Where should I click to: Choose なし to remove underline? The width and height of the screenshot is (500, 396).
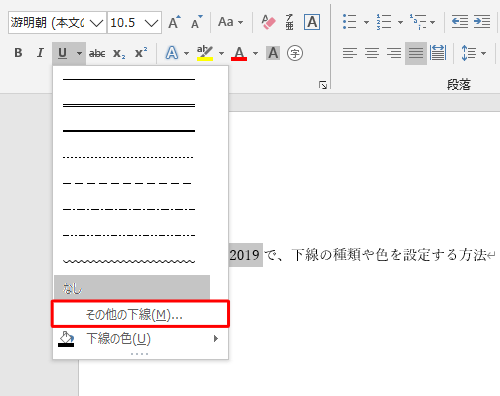[132, 287]
